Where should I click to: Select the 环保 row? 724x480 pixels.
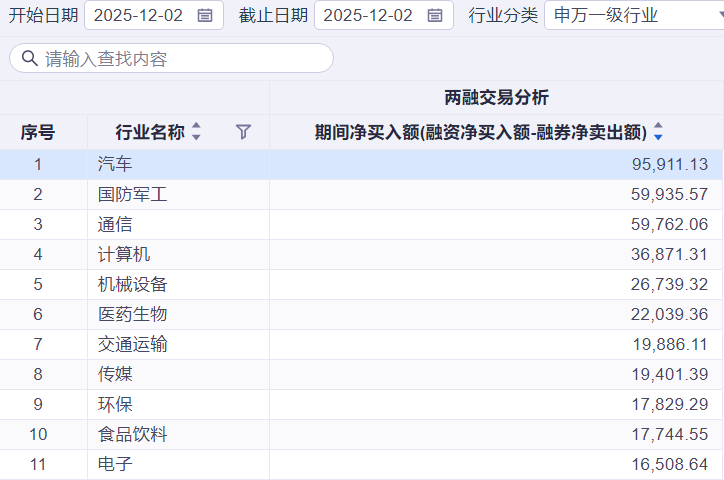(362, 404)
